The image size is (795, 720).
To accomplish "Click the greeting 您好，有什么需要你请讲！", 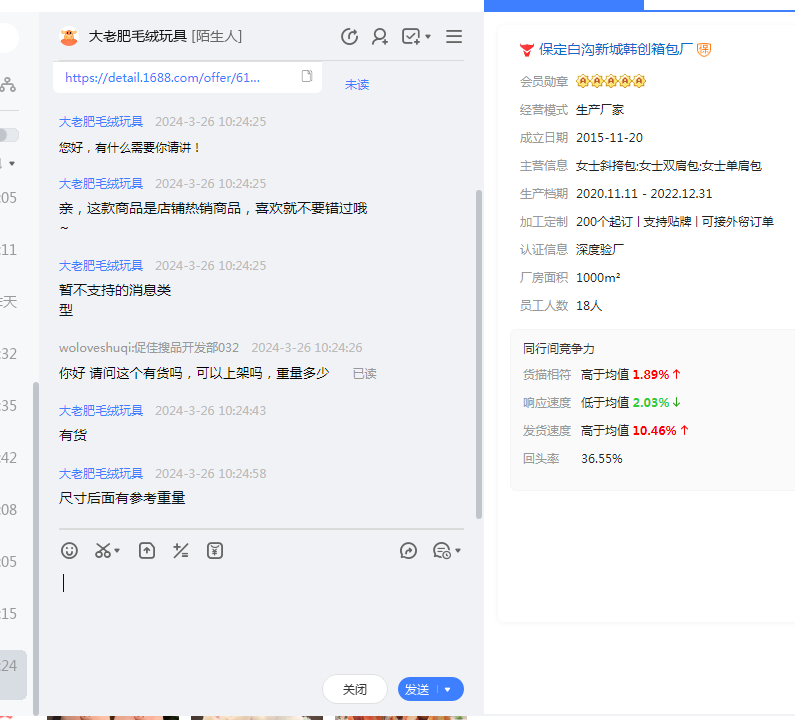I will click(x=130, y=148).
